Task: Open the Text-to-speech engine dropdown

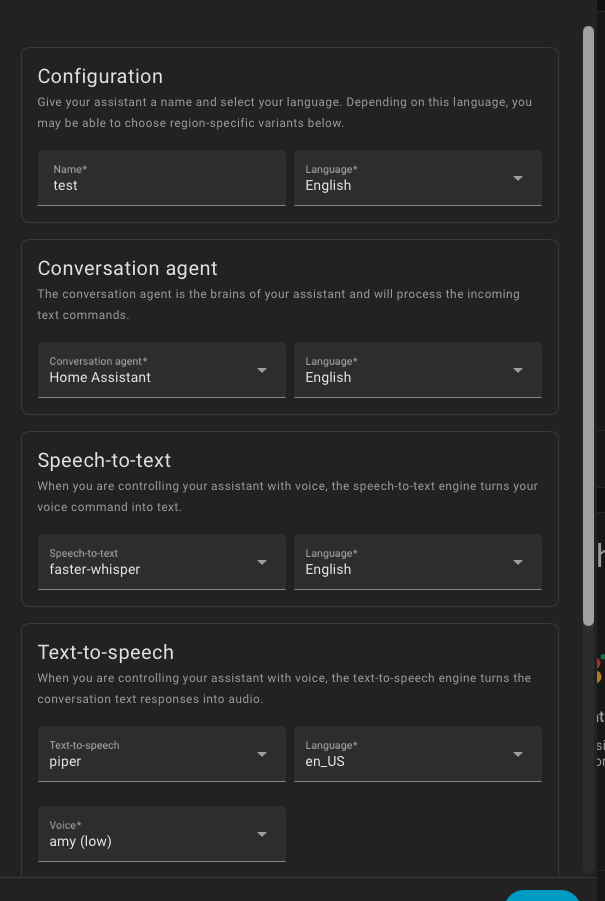Action: (x=150, y=754)
